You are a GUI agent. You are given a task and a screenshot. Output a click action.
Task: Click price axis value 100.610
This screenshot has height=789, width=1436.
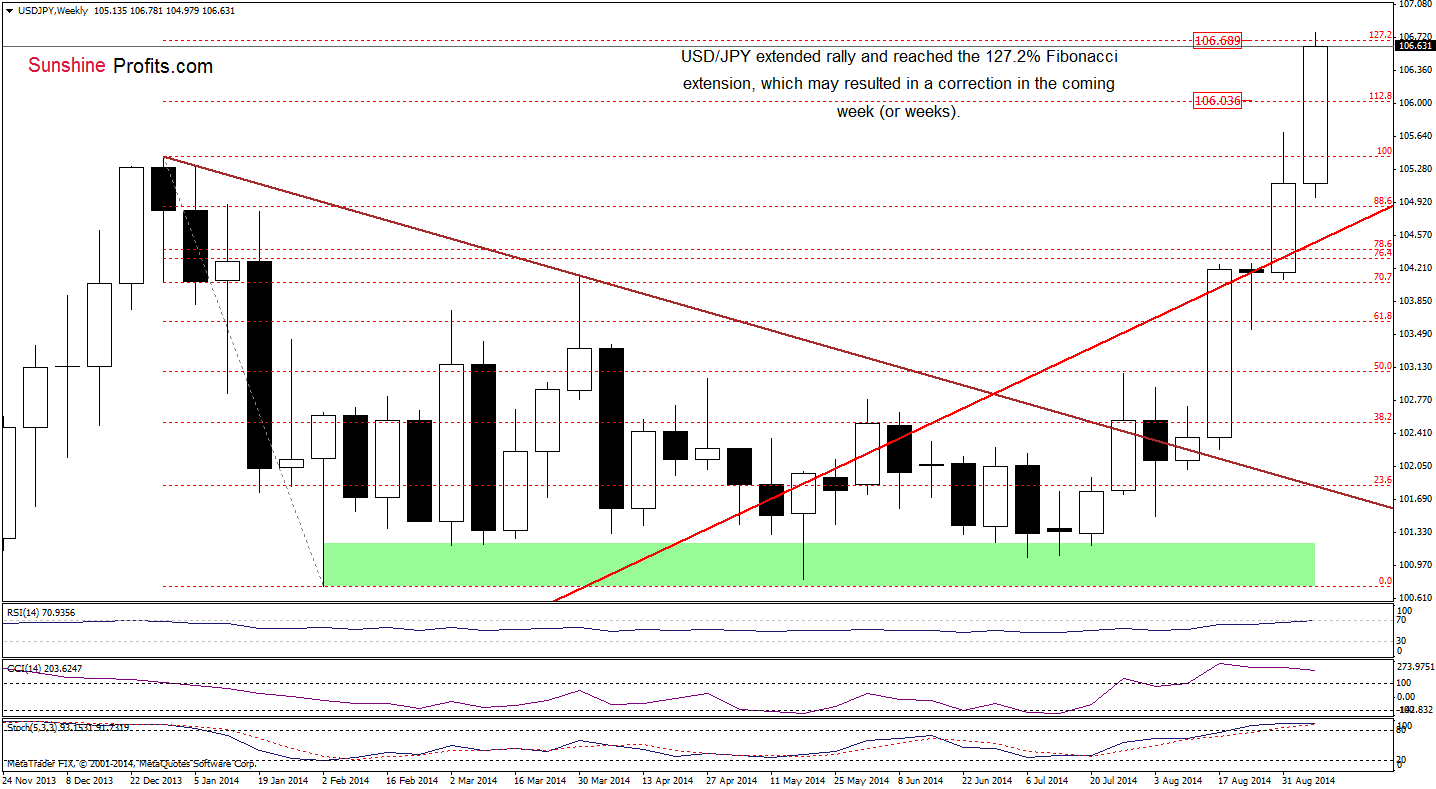(x=1415, y=598)
